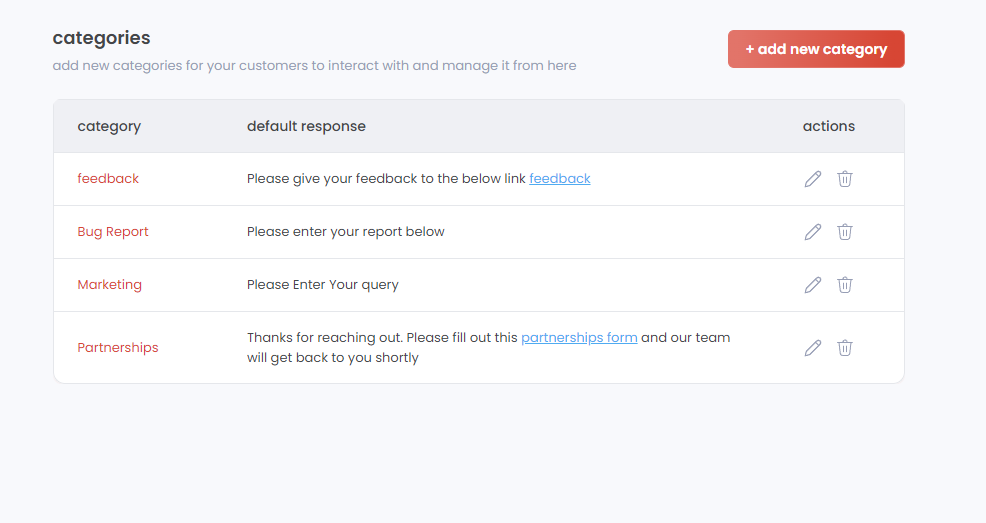986x523 pixels.
Task: Open the feedback link in default response
Action: pos(560,179)
